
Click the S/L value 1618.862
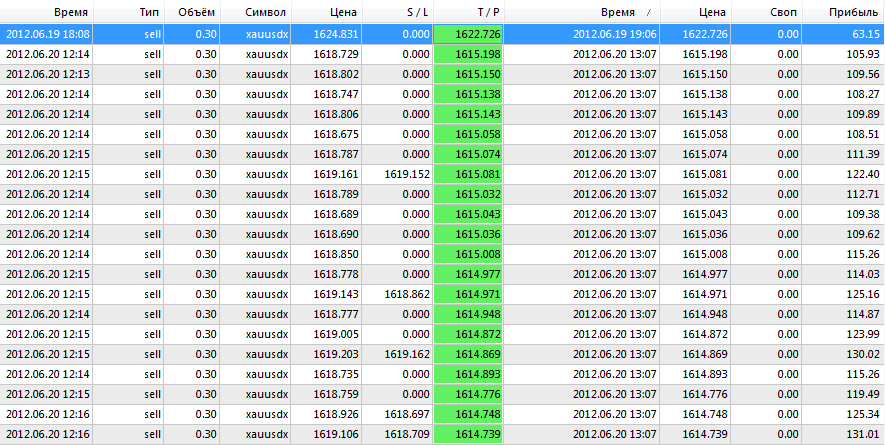(x=398, y=294)
